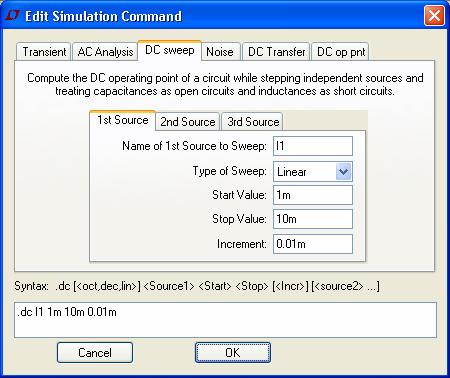Expand the Type of Sweep dropdown arrow
The image size is (450, 378).
pos(343,172)
